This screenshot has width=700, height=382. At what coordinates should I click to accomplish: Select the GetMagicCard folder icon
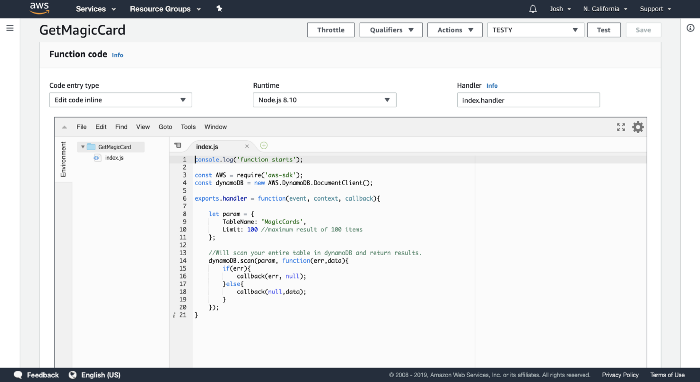tap(91, 147)
